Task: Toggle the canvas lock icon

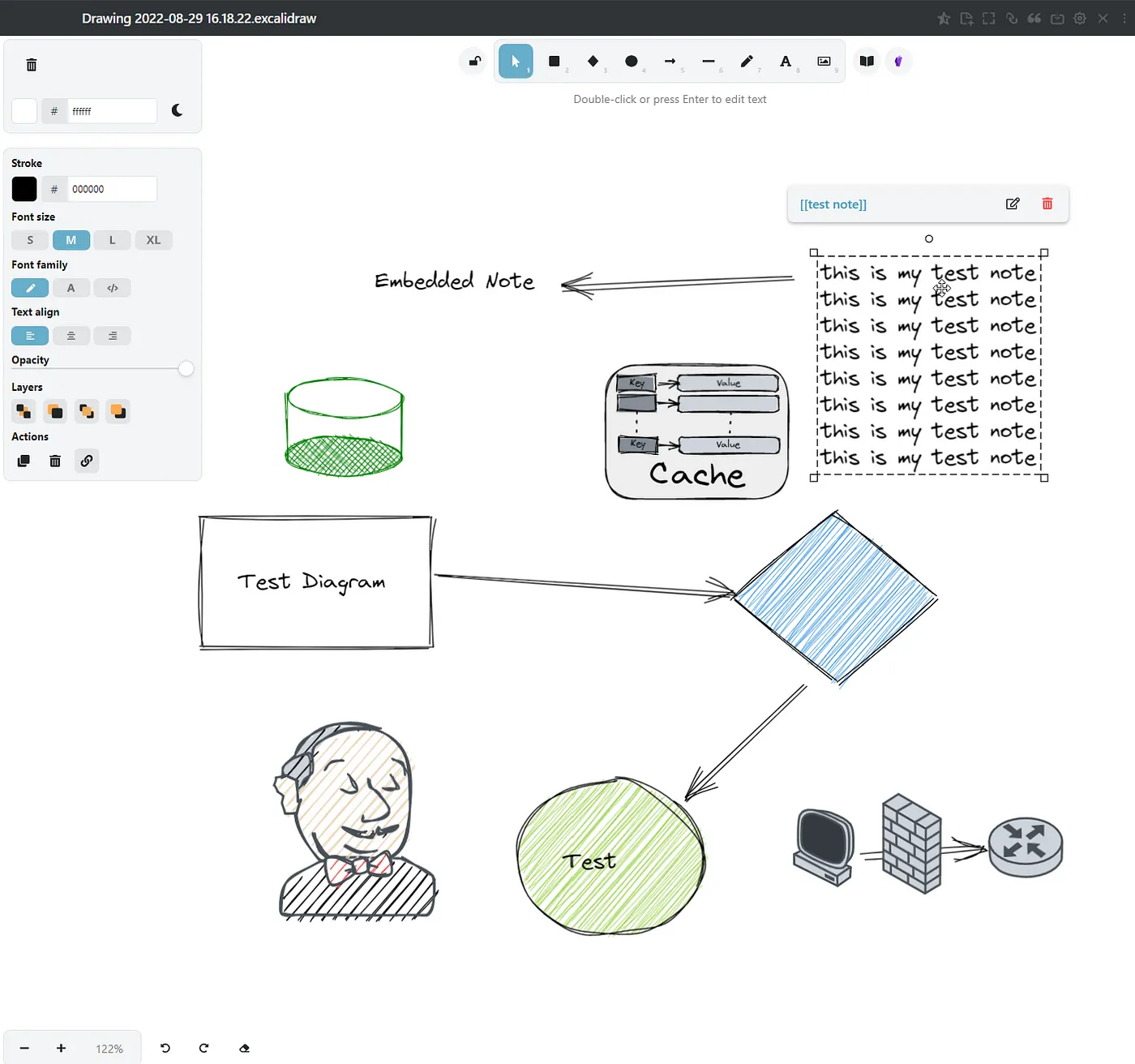Action: [474, 62]
